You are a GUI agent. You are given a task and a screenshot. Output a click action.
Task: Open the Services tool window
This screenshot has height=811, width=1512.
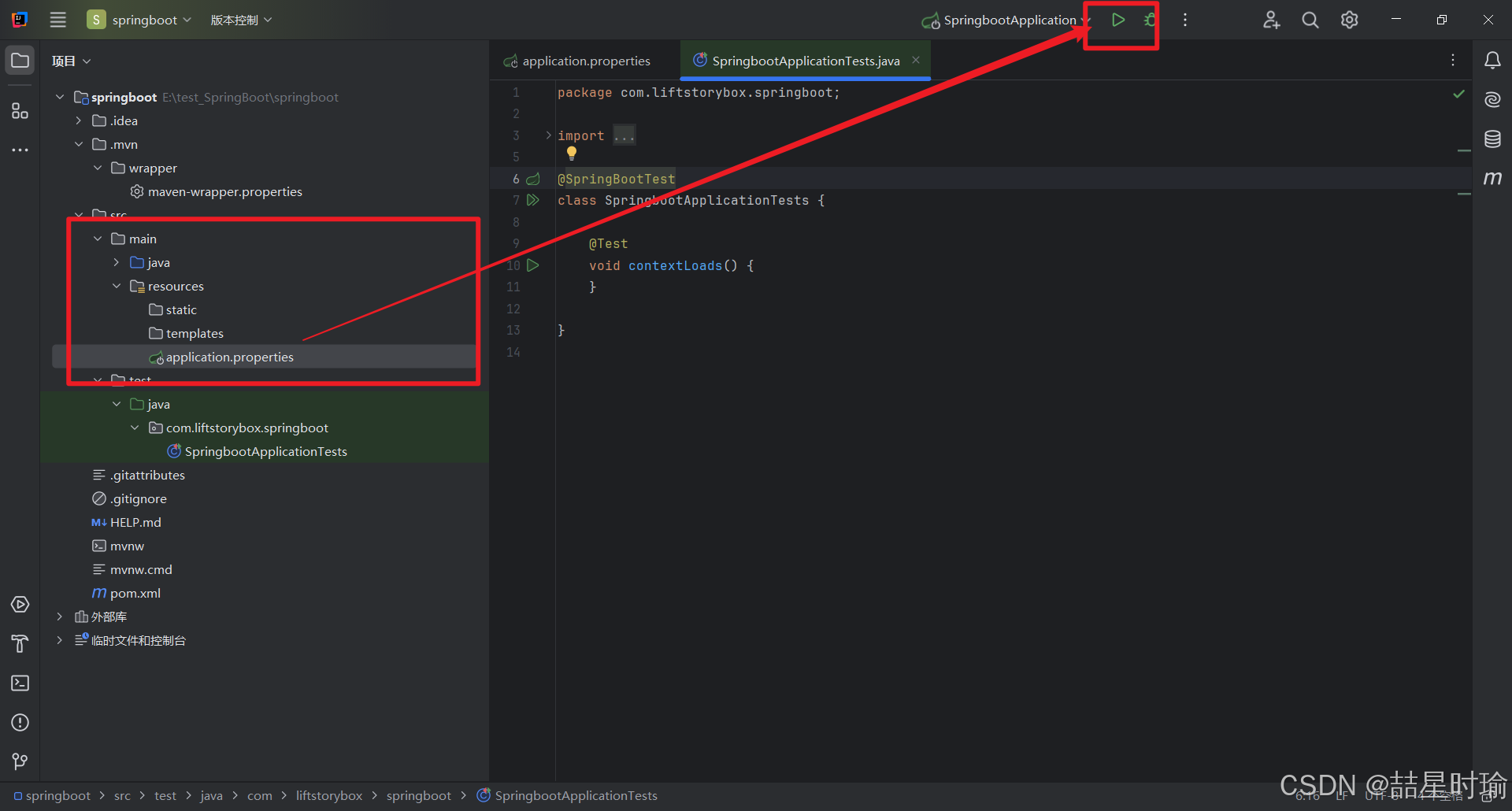(x=20, y=605)
